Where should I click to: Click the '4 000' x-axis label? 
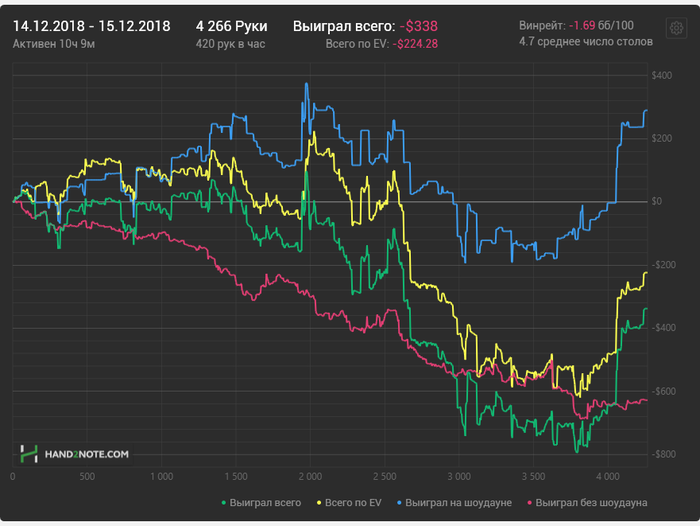[608, 477]
